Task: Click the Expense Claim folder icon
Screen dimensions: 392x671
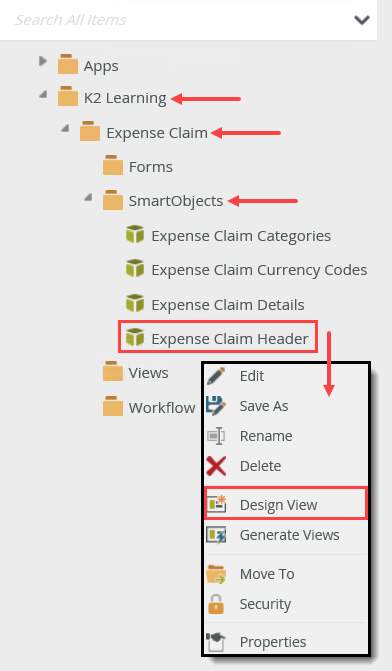Action: point(90,131)
